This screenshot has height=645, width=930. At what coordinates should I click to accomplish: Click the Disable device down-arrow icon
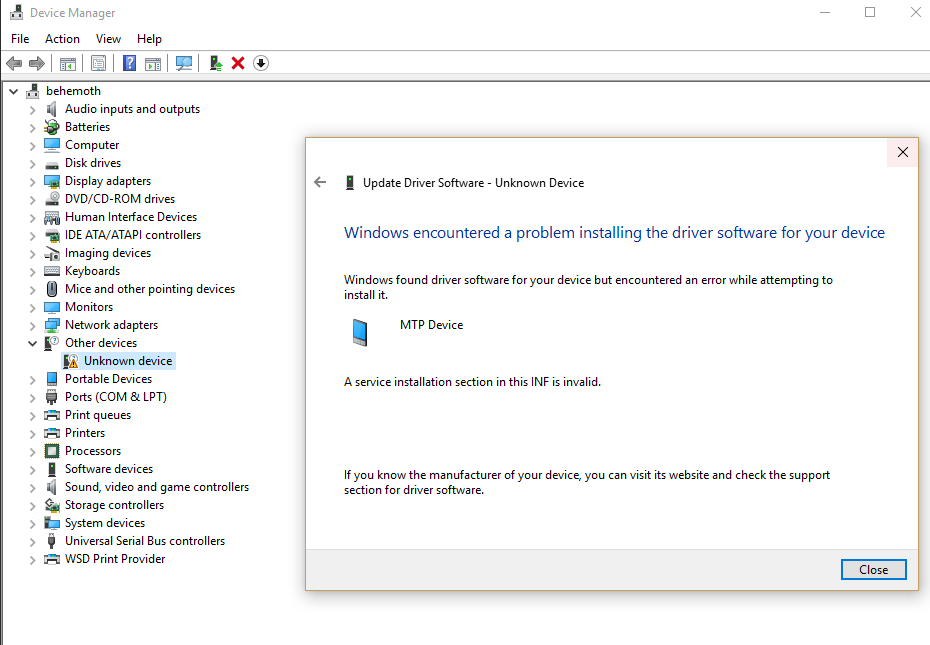coord(261,63)
